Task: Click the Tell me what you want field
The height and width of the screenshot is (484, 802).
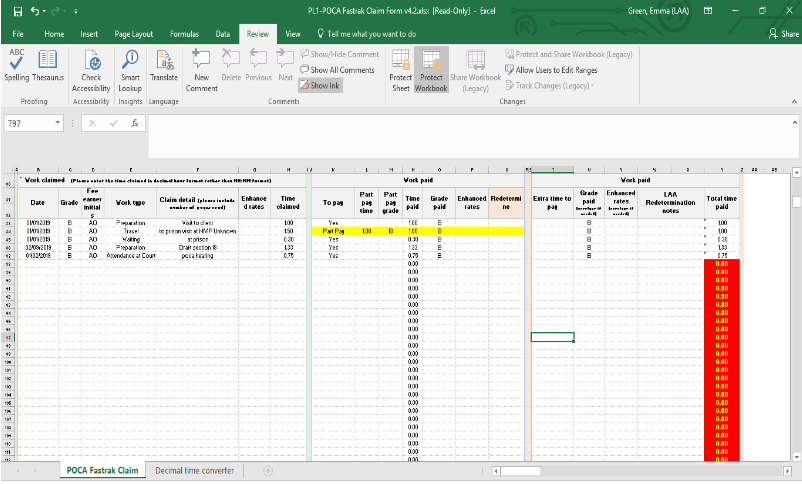Action: click(x=365, y=33)
